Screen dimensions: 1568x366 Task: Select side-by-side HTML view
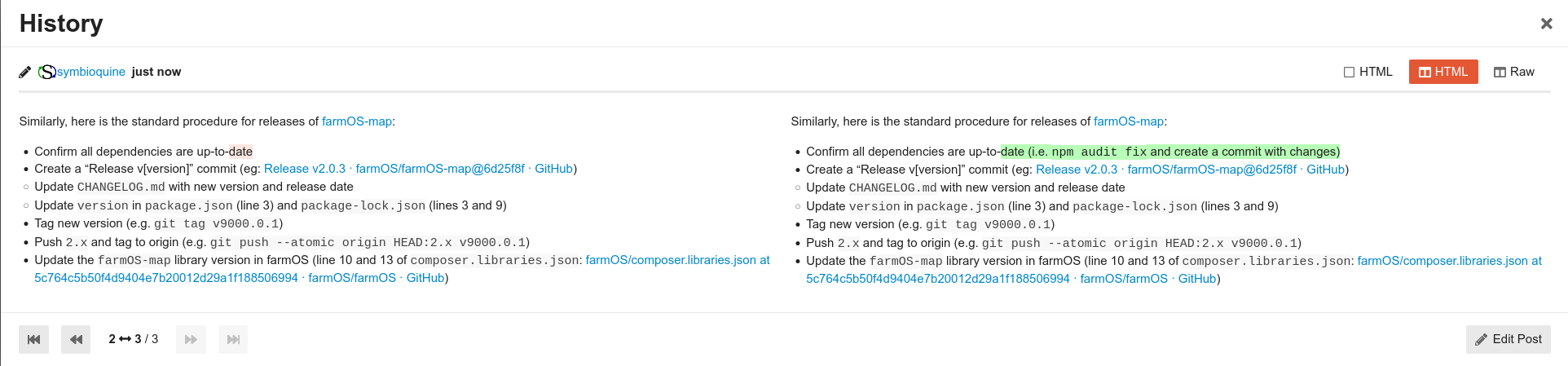pos(1443,72)
